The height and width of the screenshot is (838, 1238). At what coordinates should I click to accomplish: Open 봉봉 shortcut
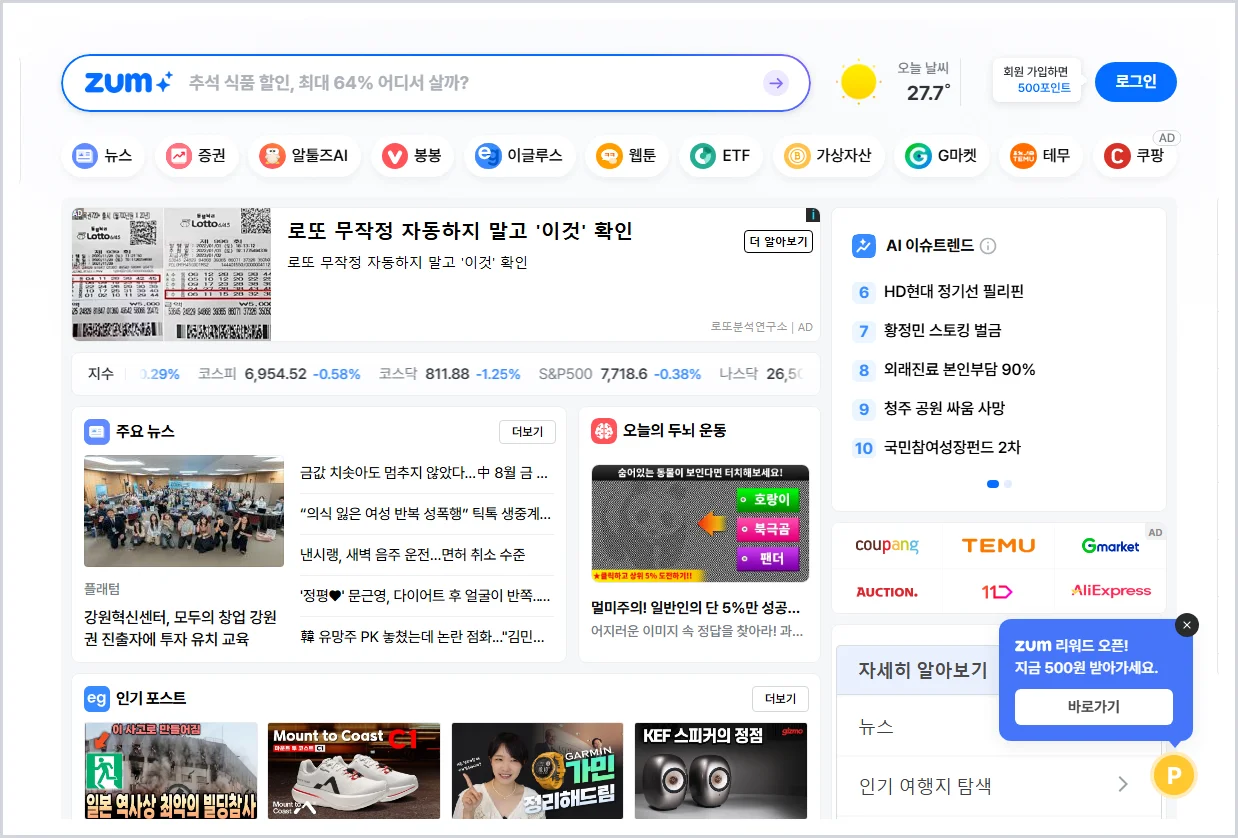pyautogui.click(x=412, y=156)
